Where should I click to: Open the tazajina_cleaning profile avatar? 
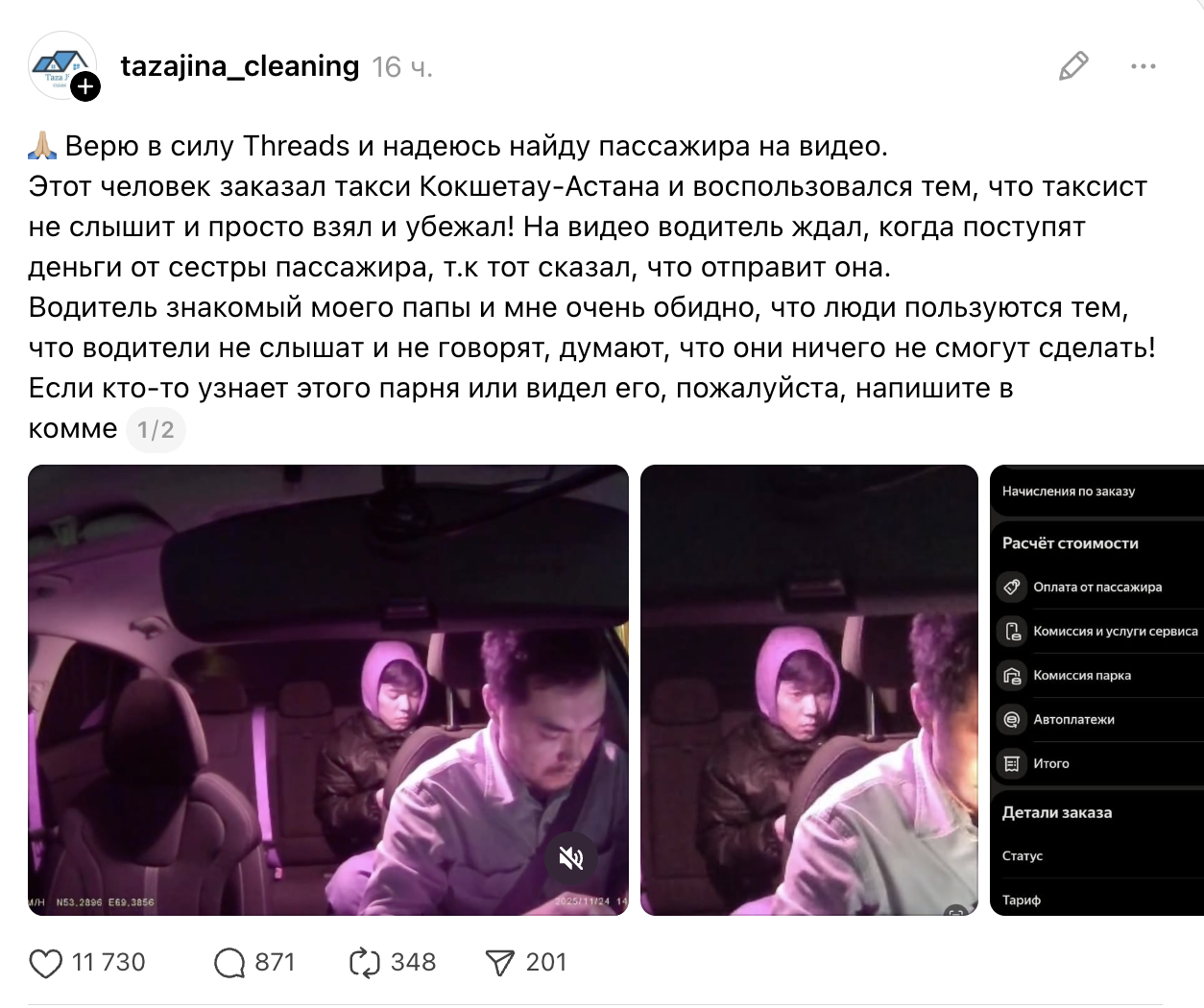pyautogui.click(x=62, y=65)
